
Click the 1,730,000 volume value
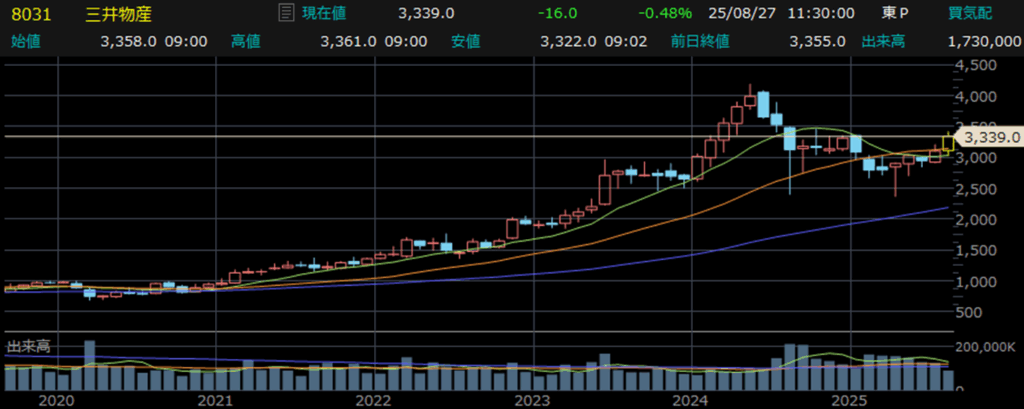pos(983,41)
